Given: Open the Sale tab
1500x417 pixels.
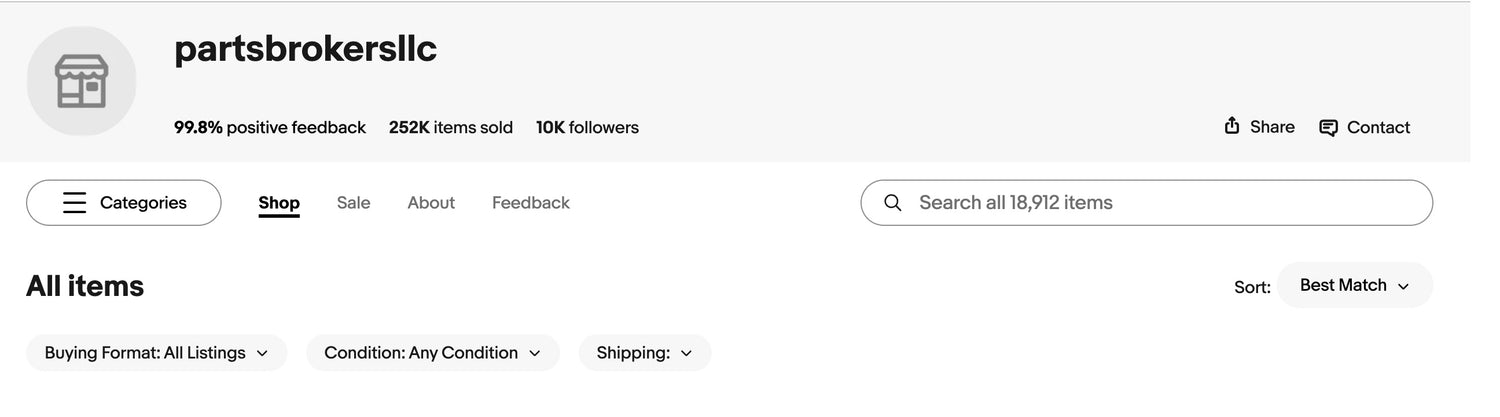Looking at the screenshot, I should (x=353, y=203).
